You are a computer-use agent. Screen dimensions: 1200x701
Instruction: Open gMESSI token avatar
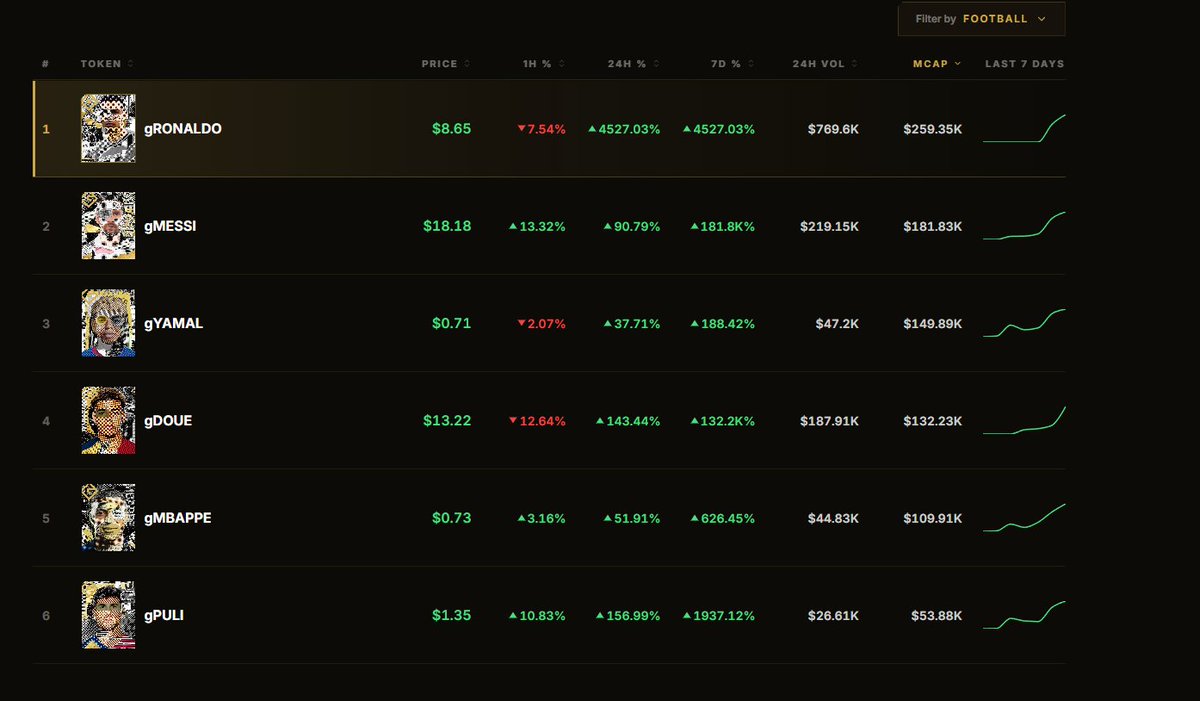coord(108,226)
